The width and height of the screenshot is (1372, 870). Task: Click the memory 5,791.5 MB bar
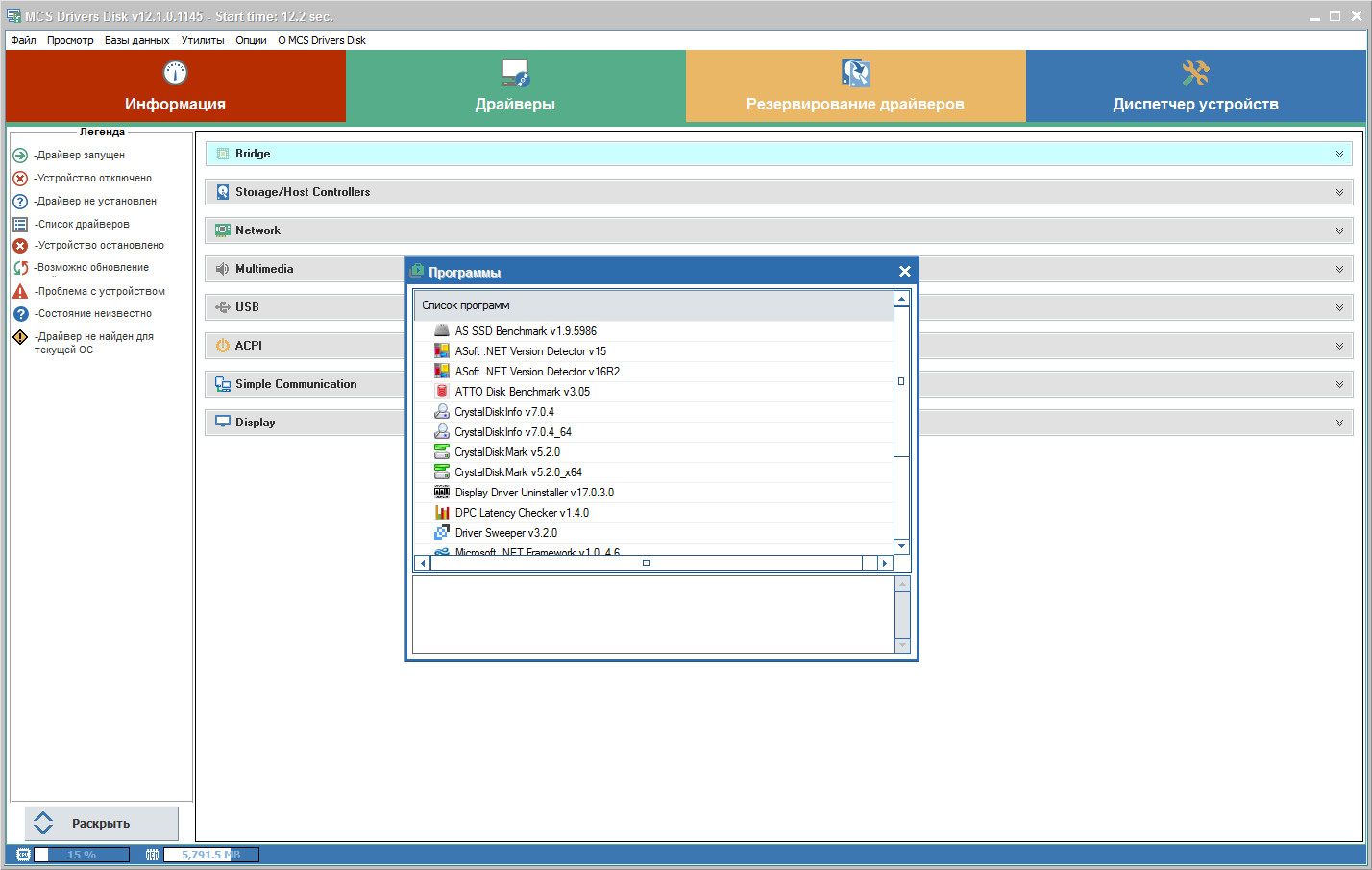coord(211,855)
